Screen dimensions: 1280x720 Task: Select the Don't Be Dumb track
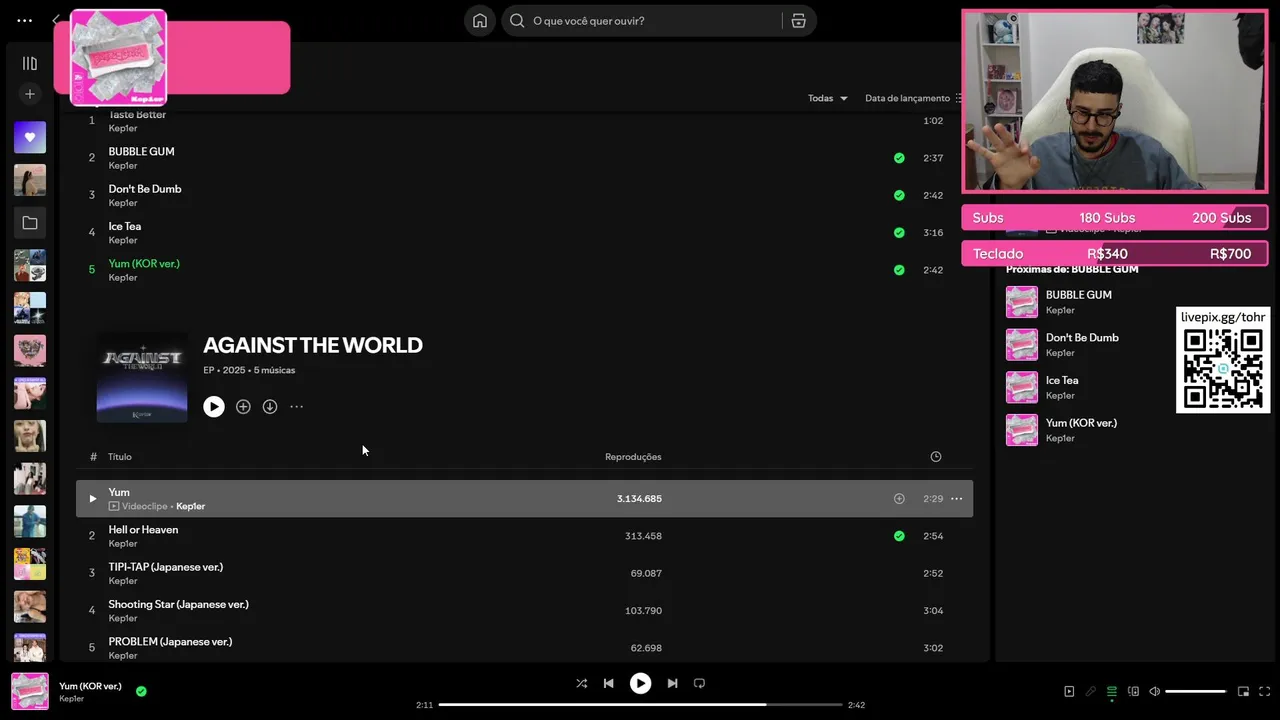145,189
